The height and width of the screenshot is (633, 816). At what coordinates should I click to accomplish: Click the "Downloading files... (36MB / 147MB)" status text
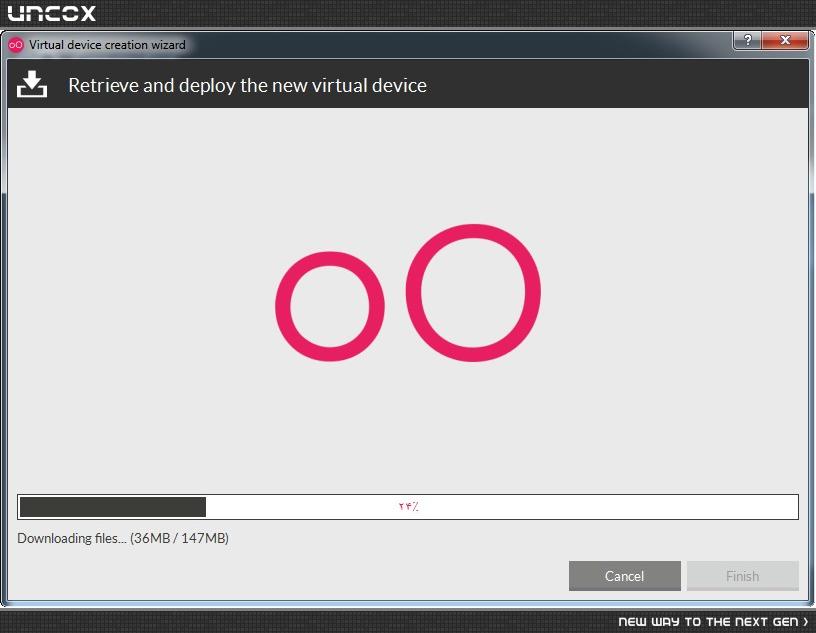123,538
